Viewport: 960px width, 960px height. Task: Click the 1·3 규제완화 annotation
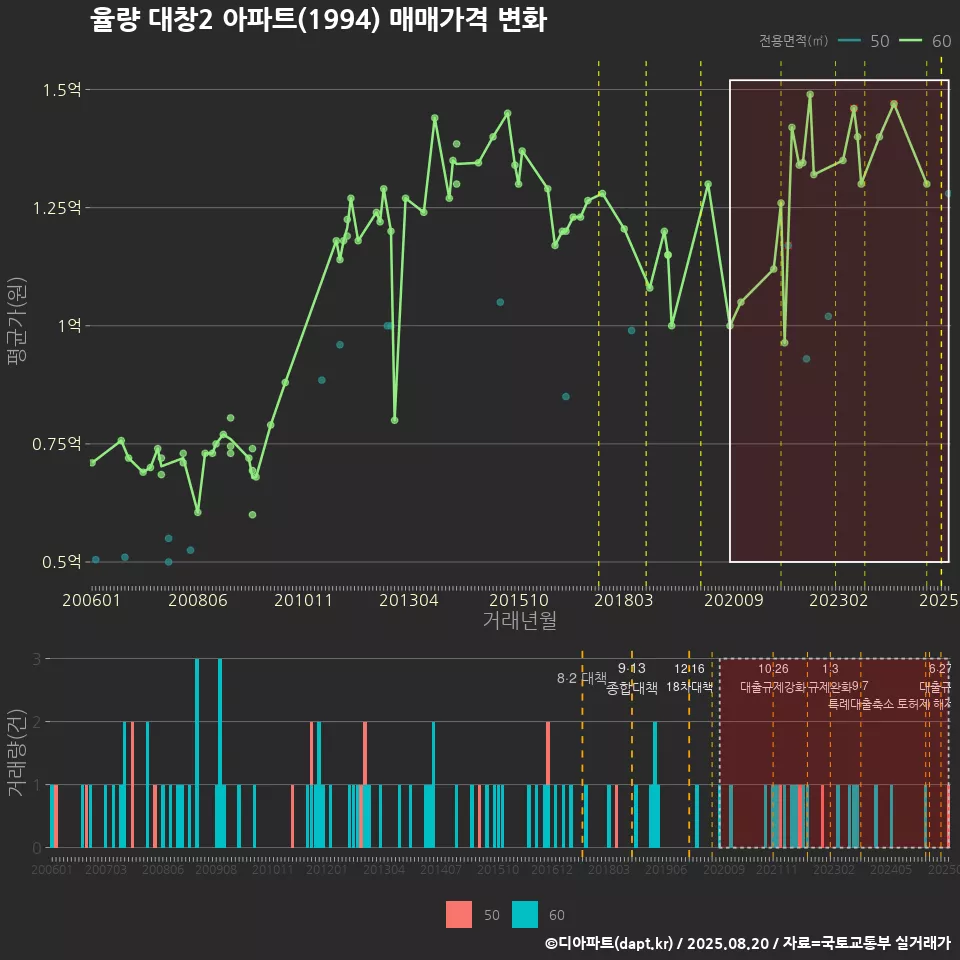click(x=830, y=678)
